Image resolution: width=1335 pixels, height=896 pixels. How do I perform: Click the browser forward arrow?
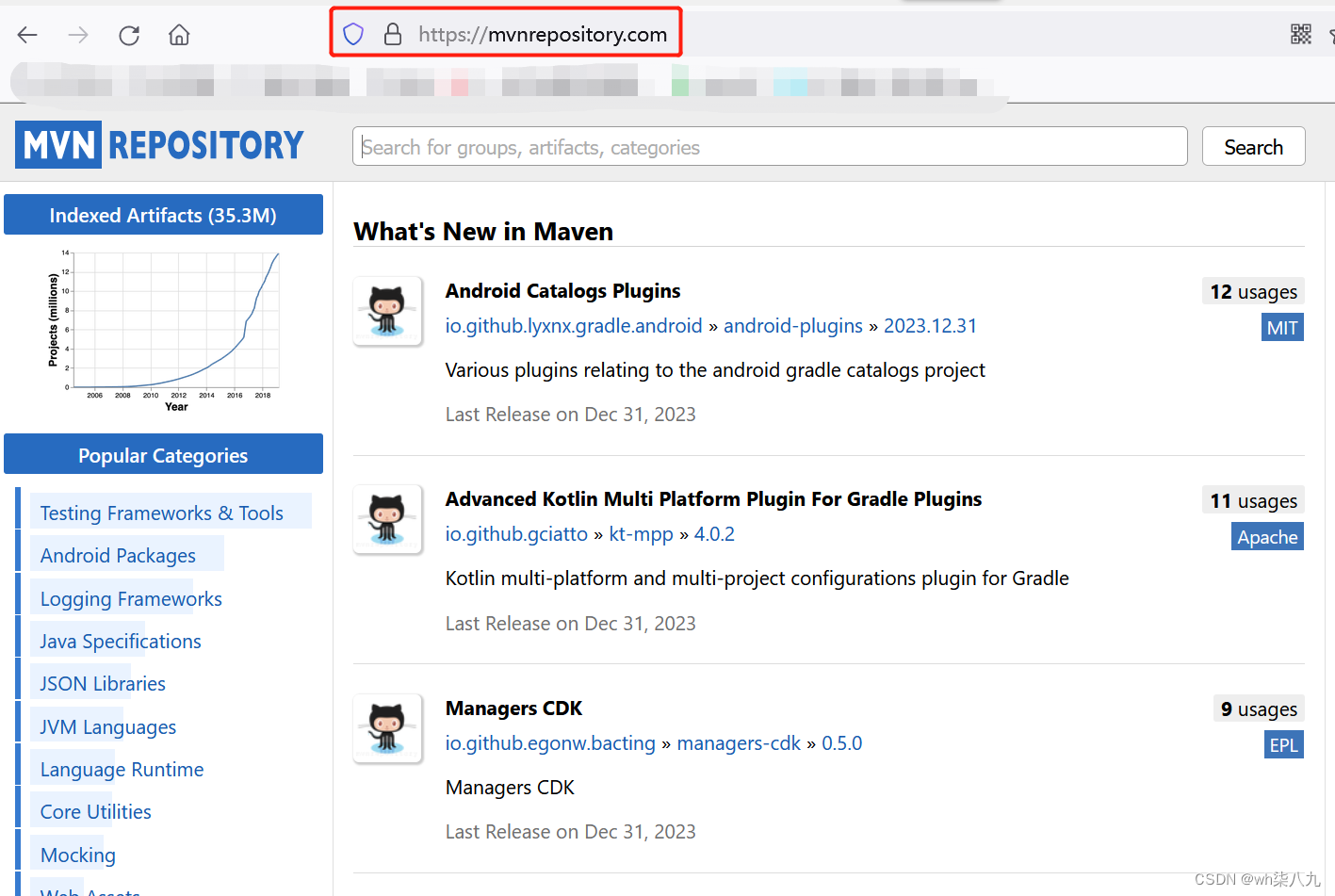[x=78, y=35]
